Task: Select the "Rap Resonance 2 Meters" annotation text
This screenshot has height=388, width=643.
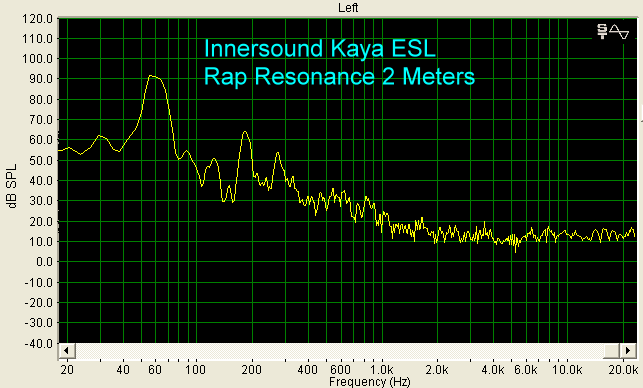Action: click(x=339, y=76)
